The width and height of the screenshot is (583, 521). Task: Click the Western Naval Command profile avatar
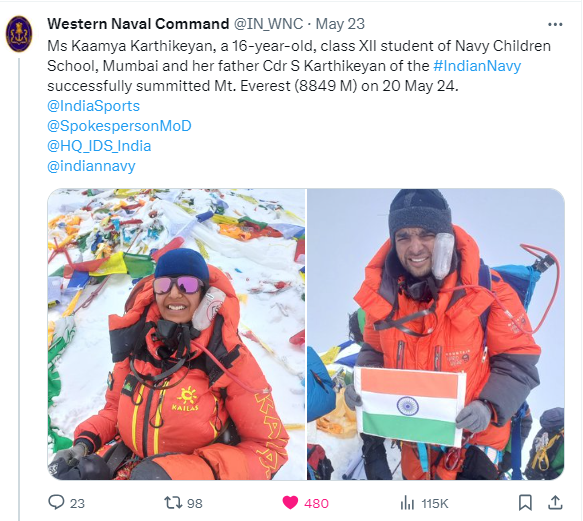[19, 34]
